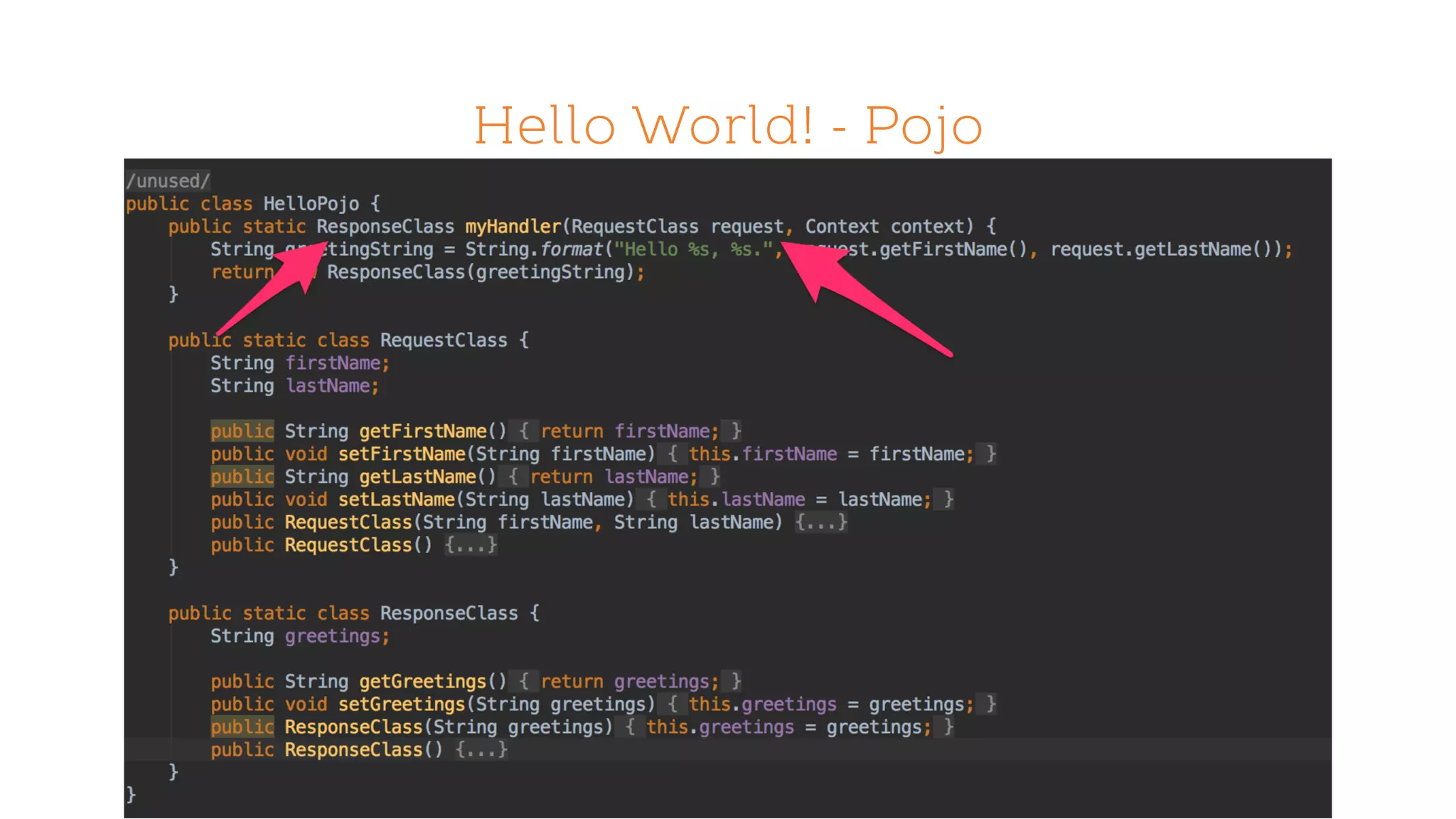
Task: Click ResponseClass(greetingString) in return statement
Action: (x=480, y=272)
